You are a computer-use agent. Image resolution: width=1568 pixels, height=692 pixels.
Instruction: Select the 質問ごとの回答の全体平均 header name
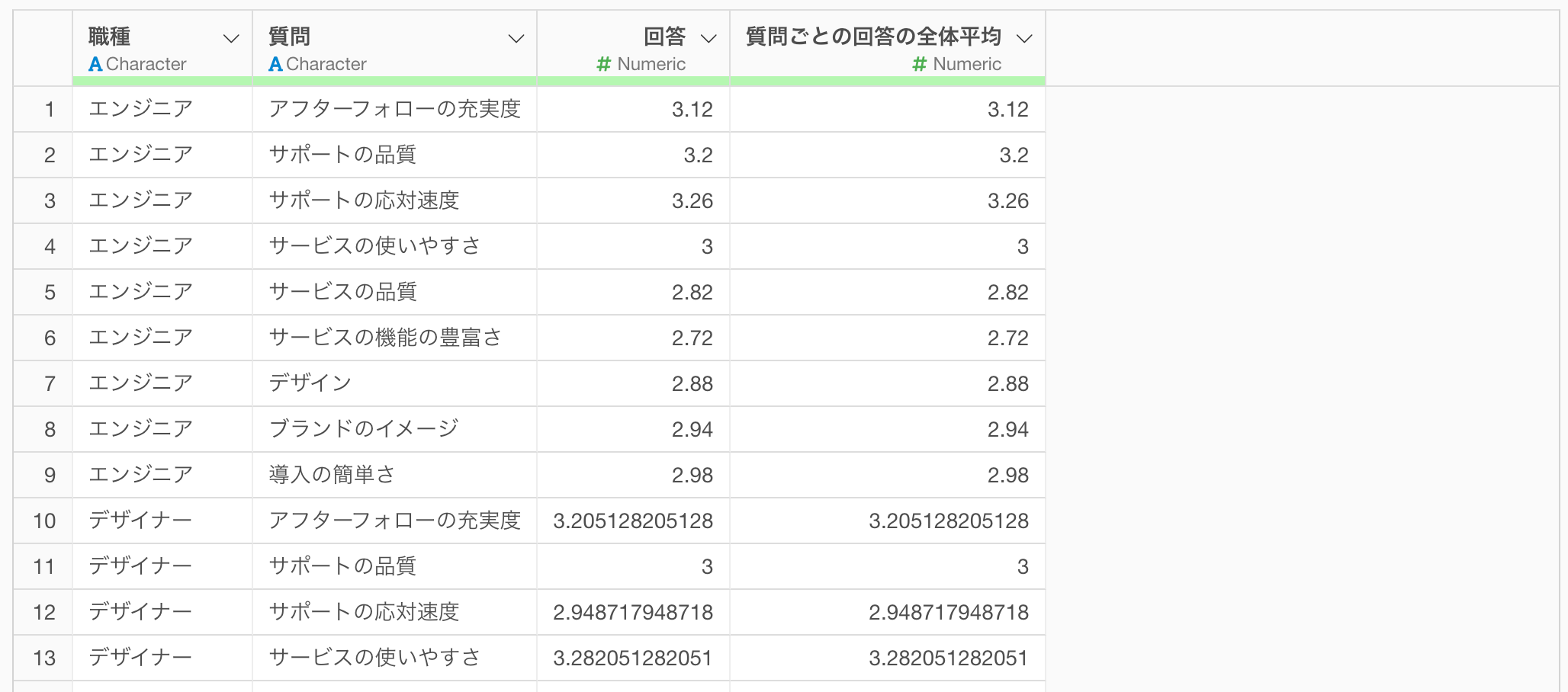click(873, 37)
